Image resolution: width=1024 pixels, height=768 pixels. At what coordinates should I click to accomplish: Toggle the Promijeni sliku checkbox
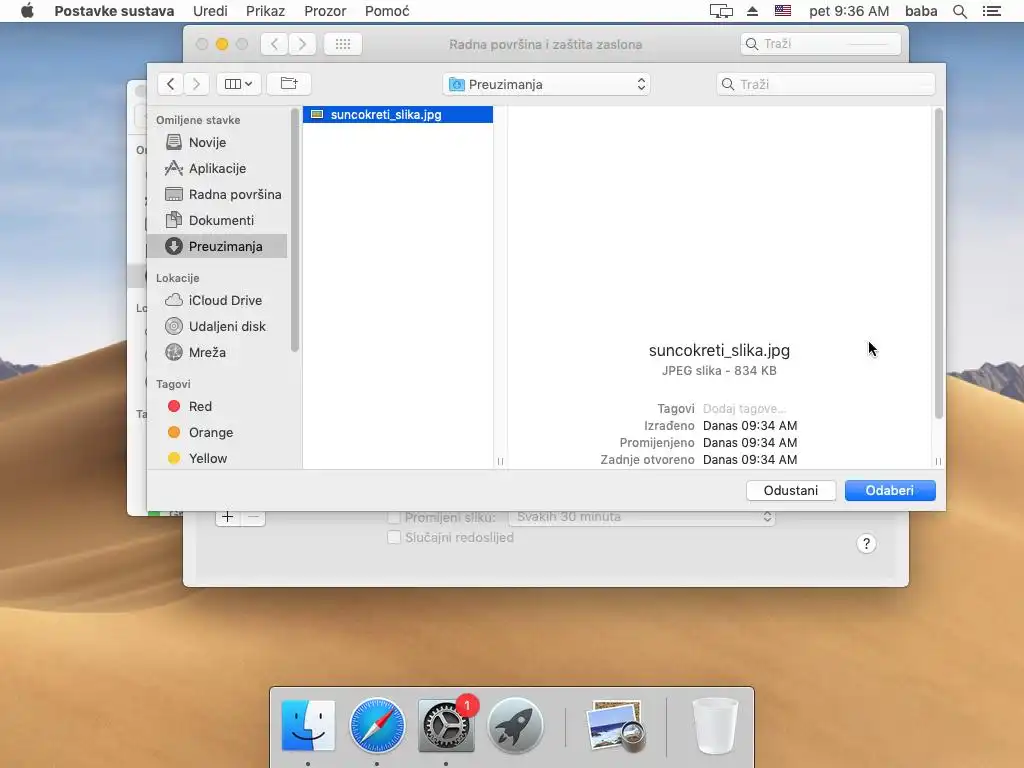394,517
